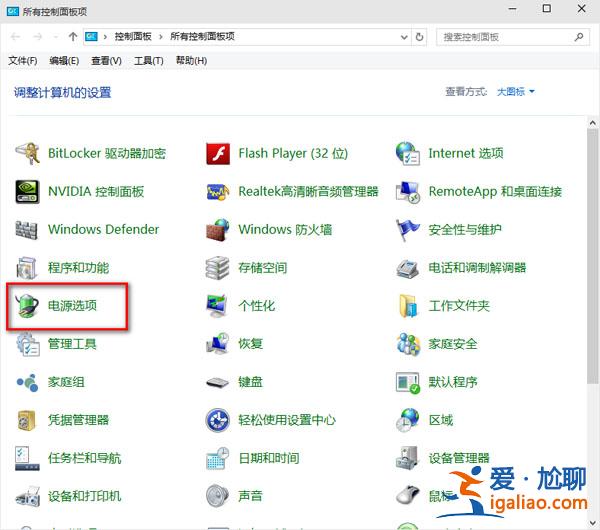Click the 控制面板 breadcrumb link
The width and height of the screenshot is (600, 530).
[x=133, y=37]
